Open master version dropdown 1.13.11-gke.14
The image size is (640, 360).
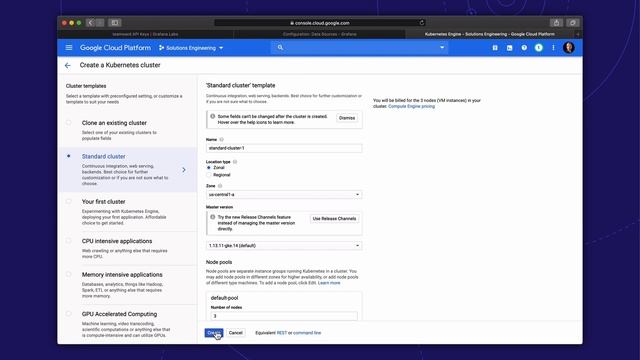(x=284, y=246)
